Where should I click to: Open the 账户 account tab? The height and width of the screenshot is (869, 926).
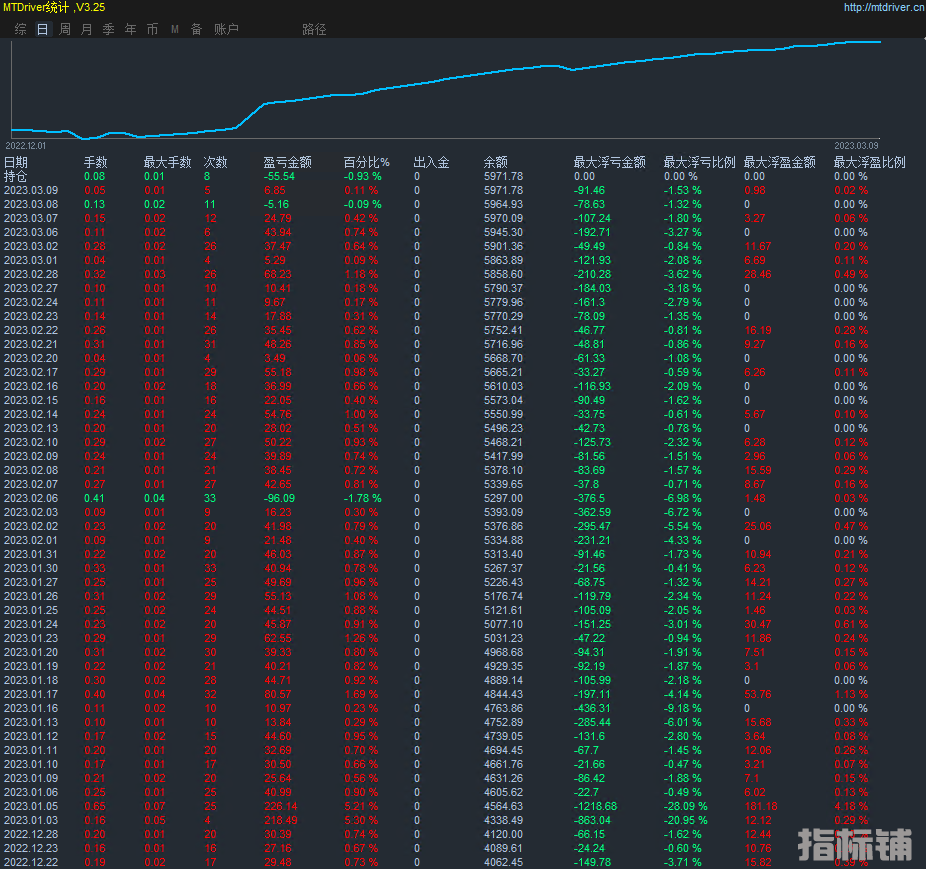[226, 29]
